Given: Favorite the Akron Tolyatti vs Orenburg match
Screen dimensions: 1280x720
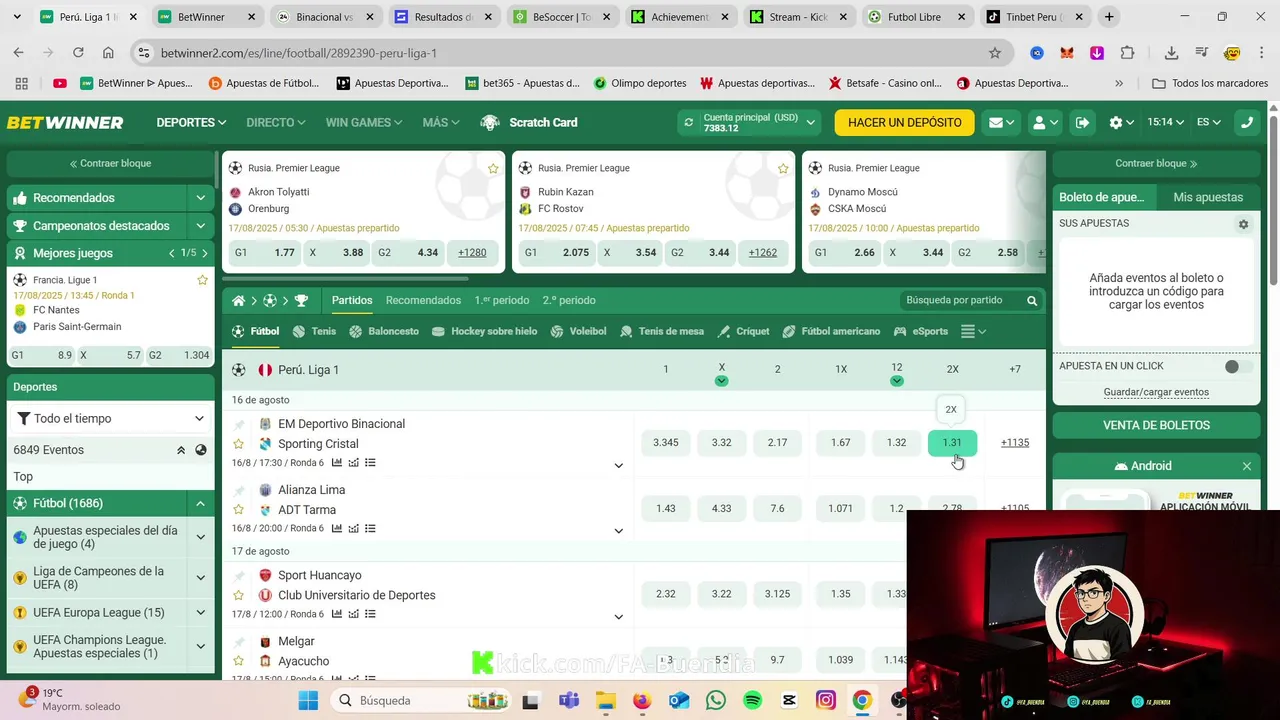Looking at the screenshot, I should (x=493, y=168).
